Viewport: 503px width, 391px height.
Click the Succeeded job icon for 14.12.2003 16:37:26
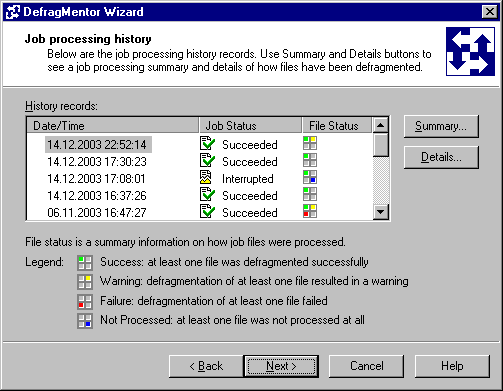207,194
